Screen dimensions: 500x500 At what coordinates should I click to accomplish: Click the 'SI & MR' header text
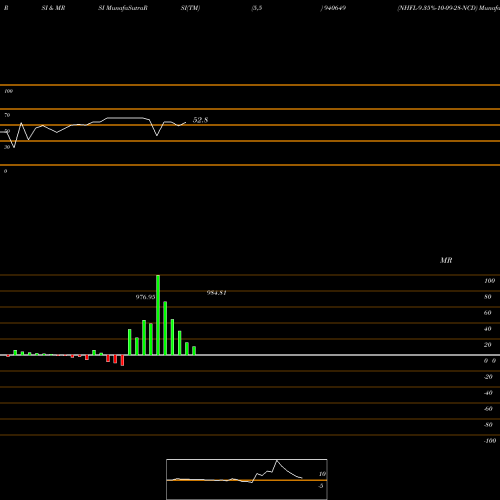53,8
